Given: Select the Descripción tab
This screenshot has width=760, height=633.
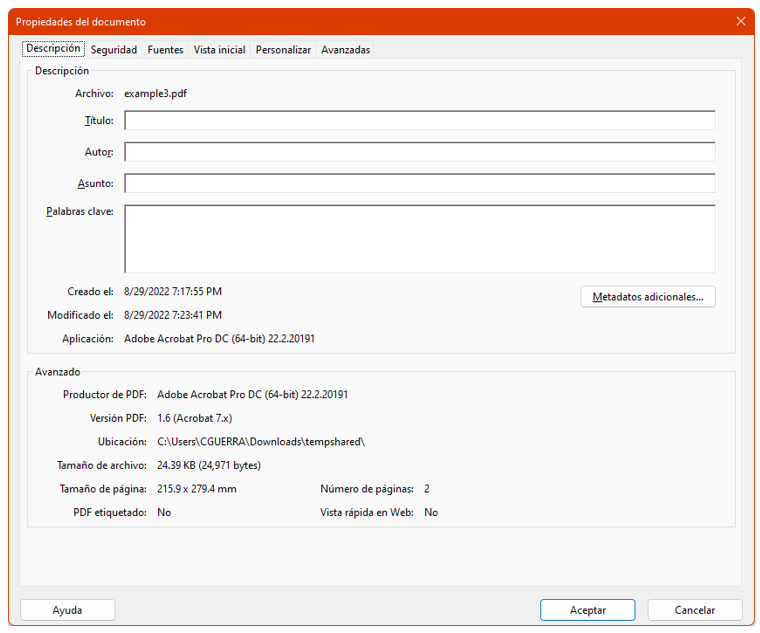Looking at the screenshot, I should pos(53,49).
